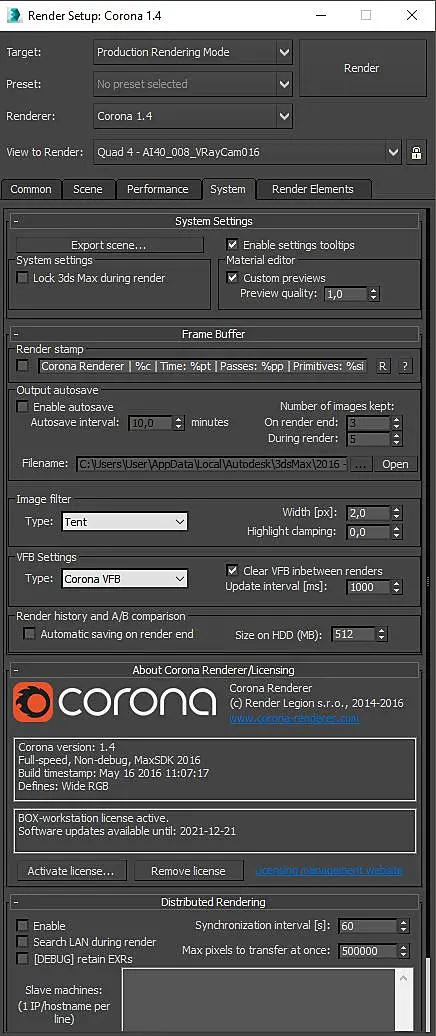Click the Preview quality value field
The image size is (436, 1036).
click(346, 294)
